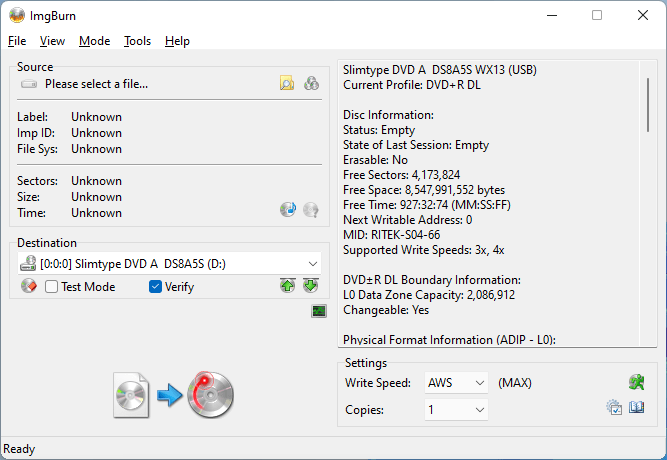Screen dimensions: 667x460
Task: Click the green up-arrow eject tray icon
Action: (x=288, y=287)
